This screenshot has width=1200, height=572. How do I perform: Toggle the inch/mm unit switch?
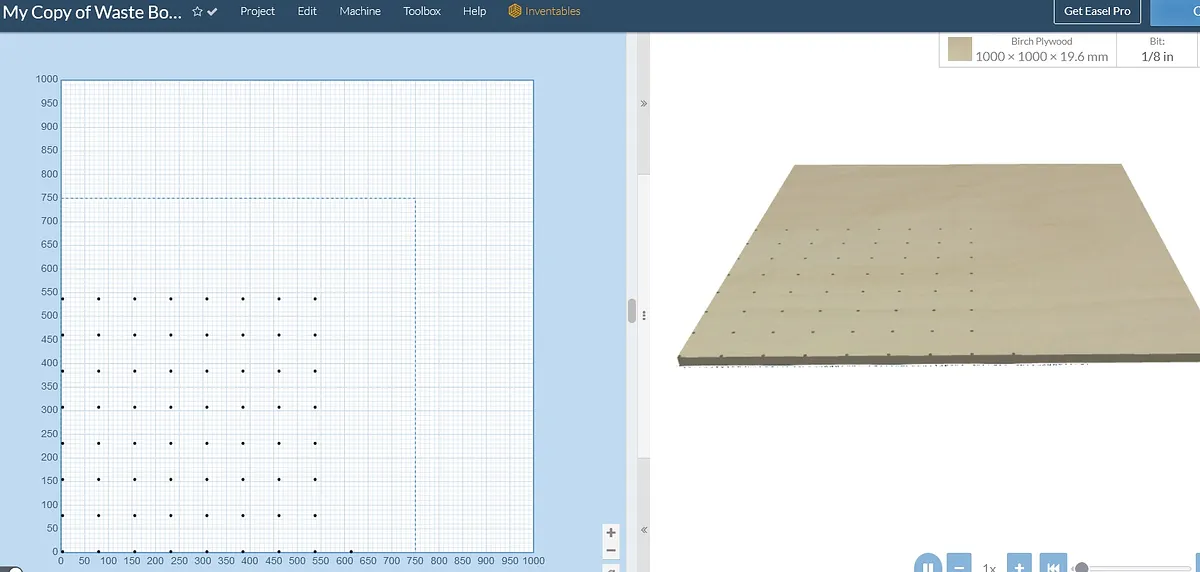click(x=12, y=569)
